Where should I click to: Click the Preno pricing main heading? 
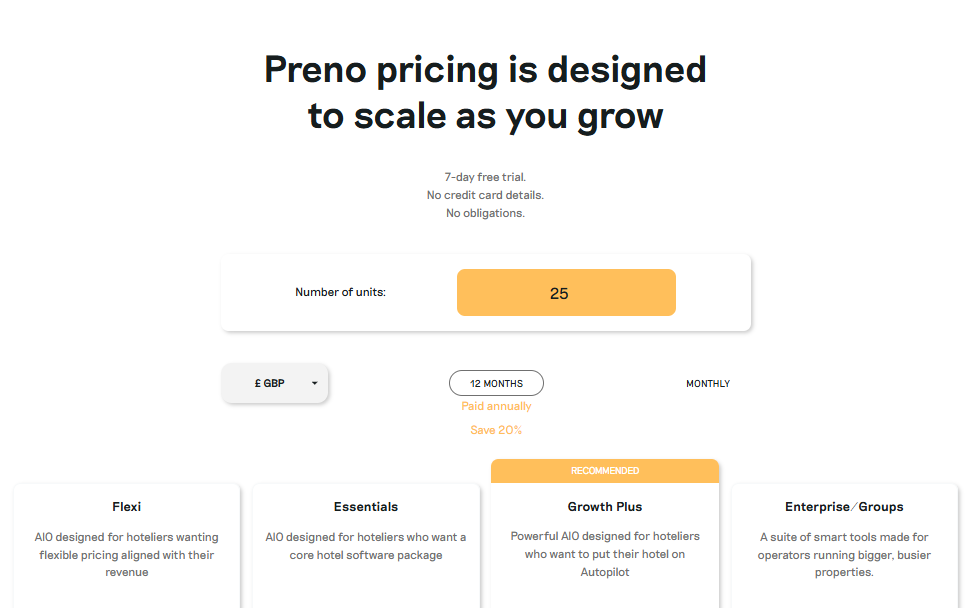(485, 92)
